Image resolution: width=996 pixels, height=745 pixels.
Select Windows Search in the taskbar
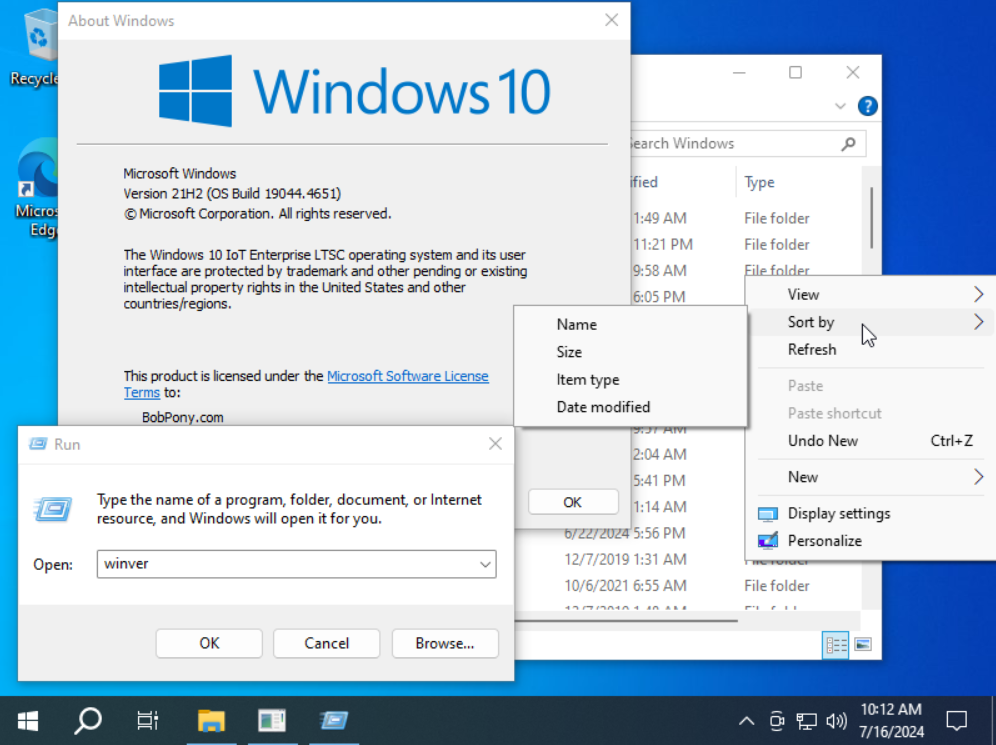[87, 720]
